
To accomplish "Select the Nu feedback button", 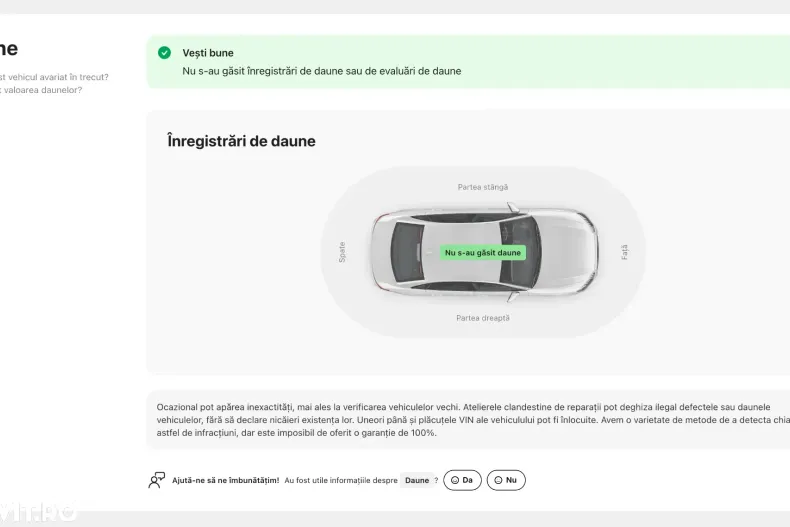I will pos(506,480).
